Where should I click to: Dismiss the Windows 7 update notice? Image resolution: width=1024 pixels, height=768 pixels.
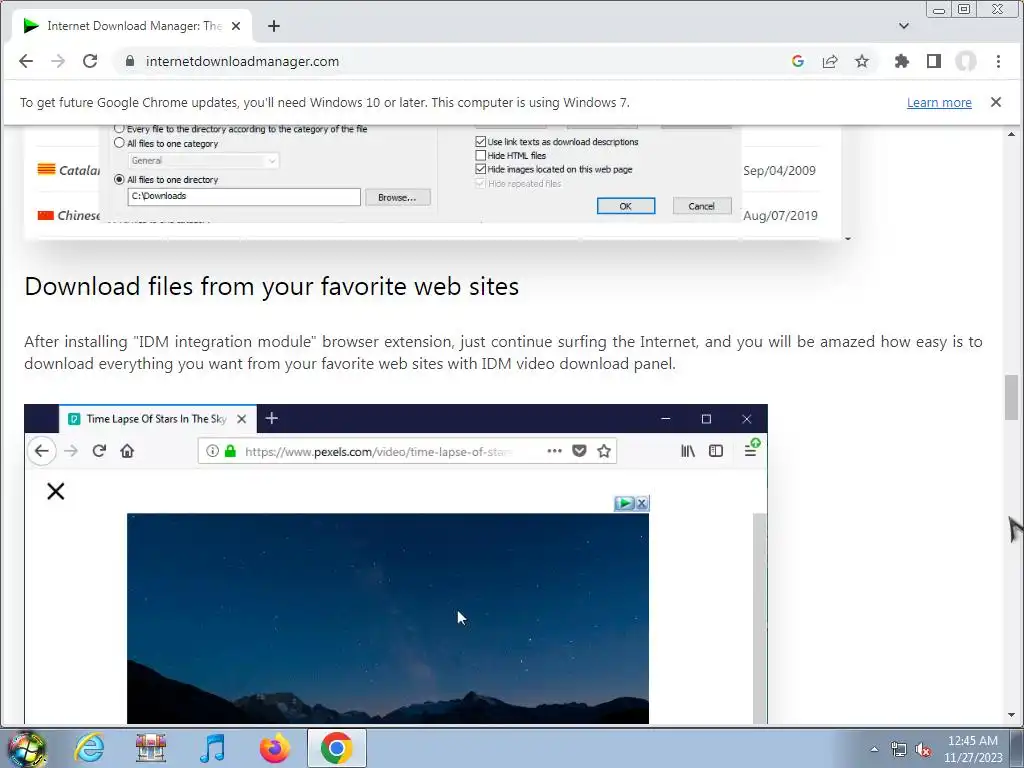(x=996, y=102)
